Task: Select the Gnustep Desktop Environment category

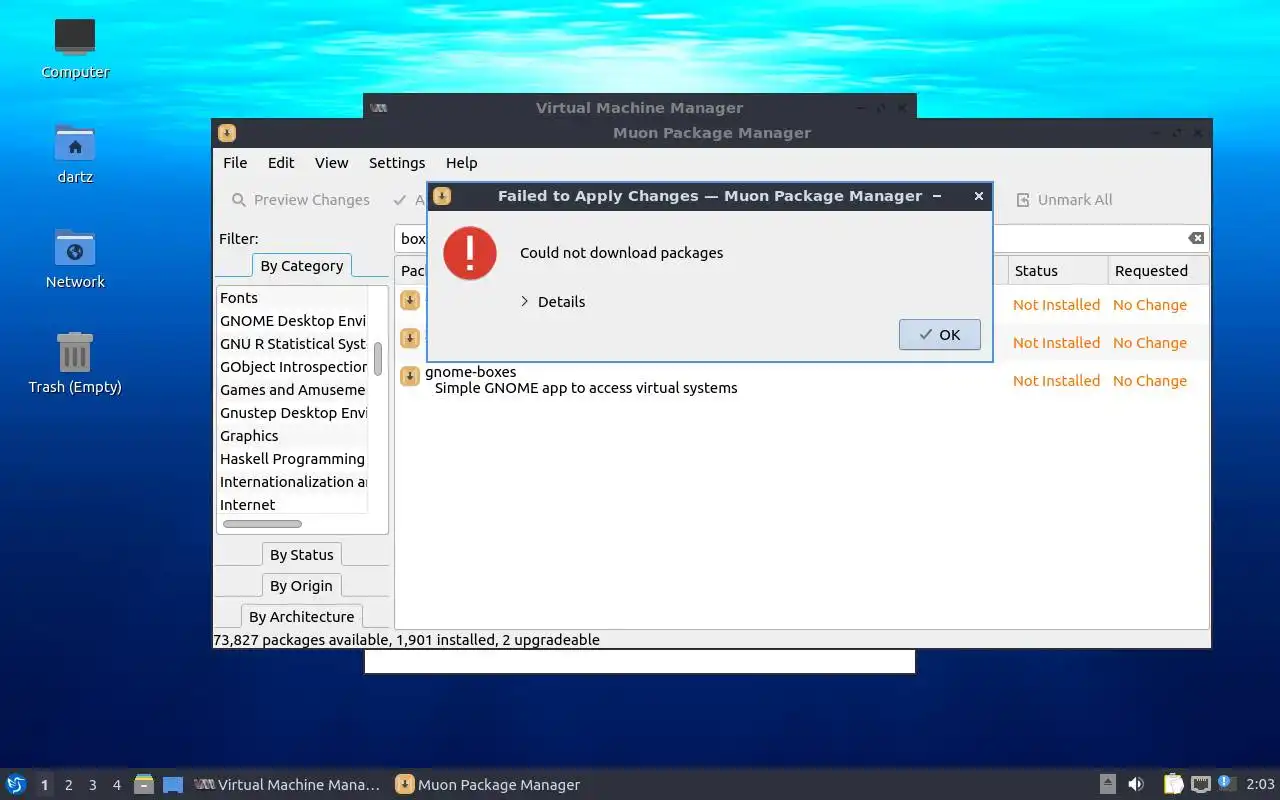Action: pyautogui.click(x=292, y=413)
